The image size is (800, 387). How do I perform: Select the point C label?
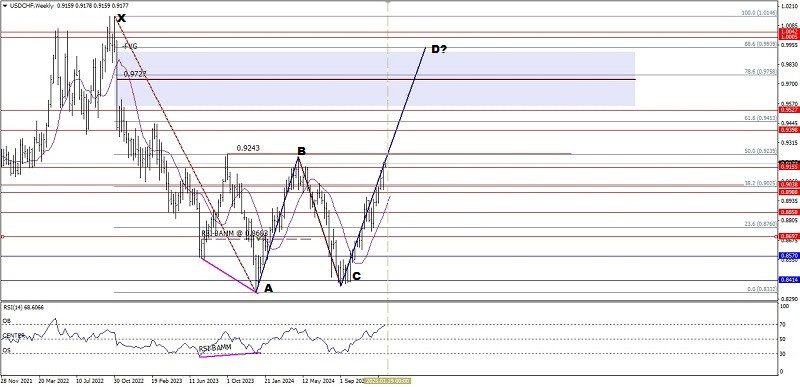356,276
